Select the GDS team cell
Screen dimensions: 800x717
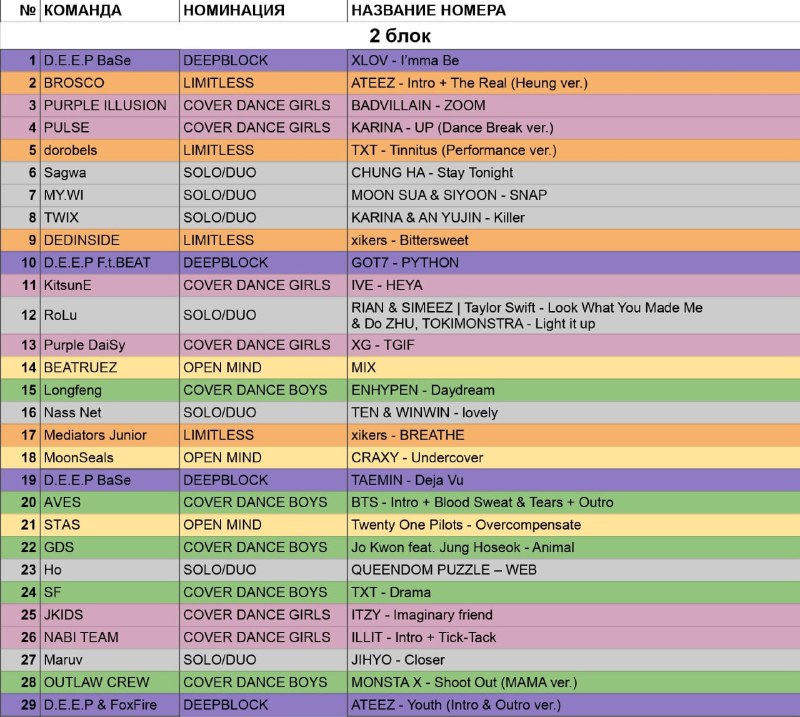[110, 547]
